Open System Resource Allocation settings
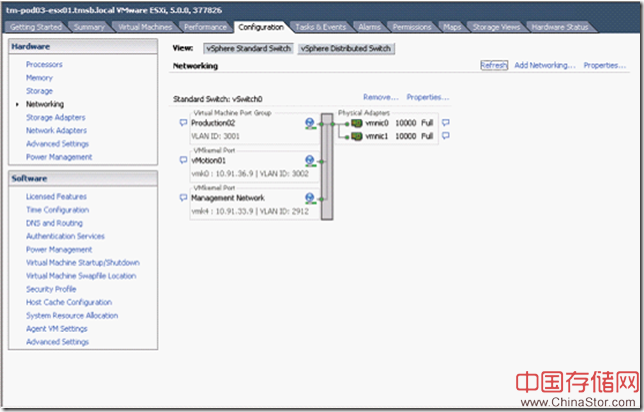The height and width of the screenshot is (412, 644). coord(72,315)
